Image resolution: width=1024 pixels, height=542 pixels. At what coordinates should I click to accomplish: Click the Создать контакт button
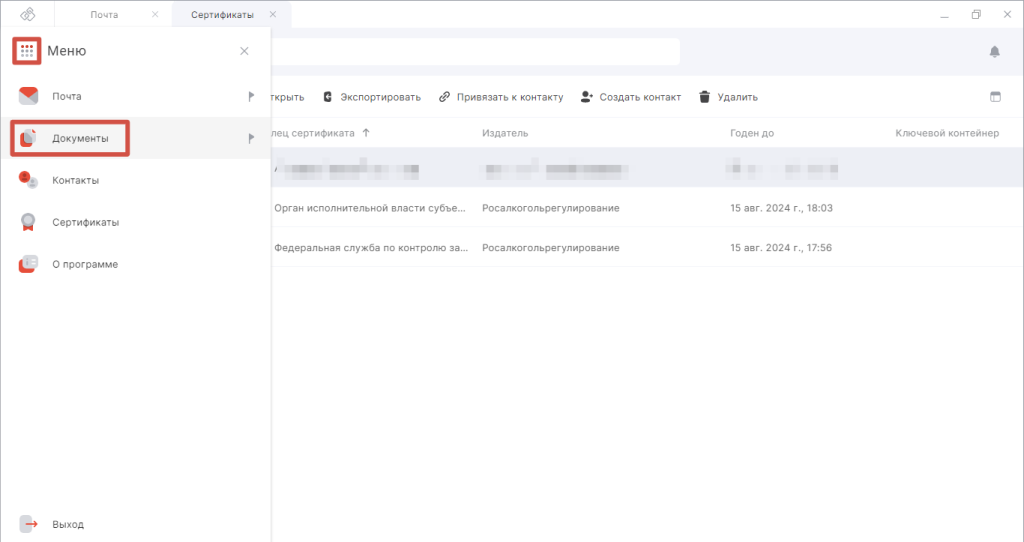click(x=631, y=97)
